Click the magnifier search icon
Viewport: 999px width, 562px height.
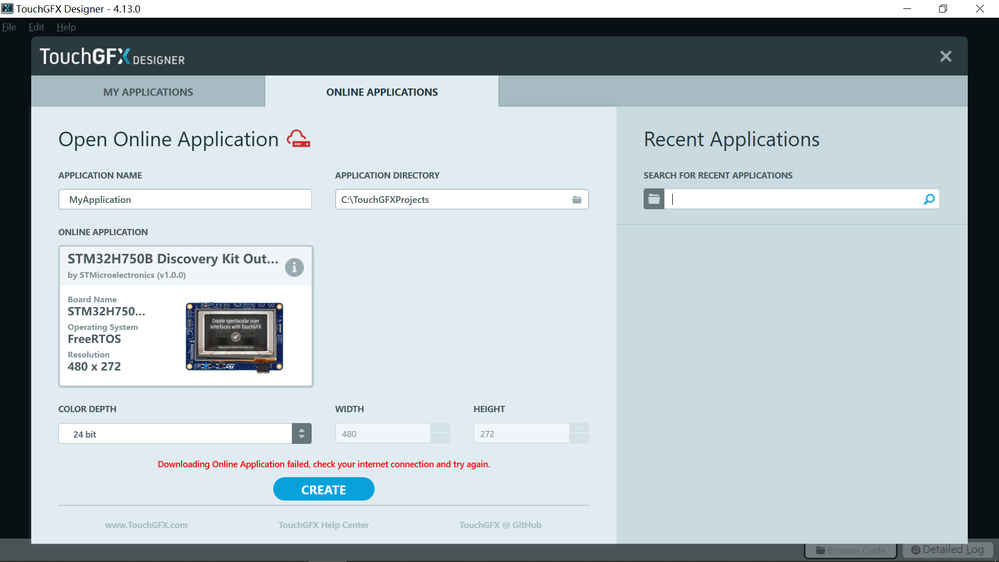tap(929, 199)
